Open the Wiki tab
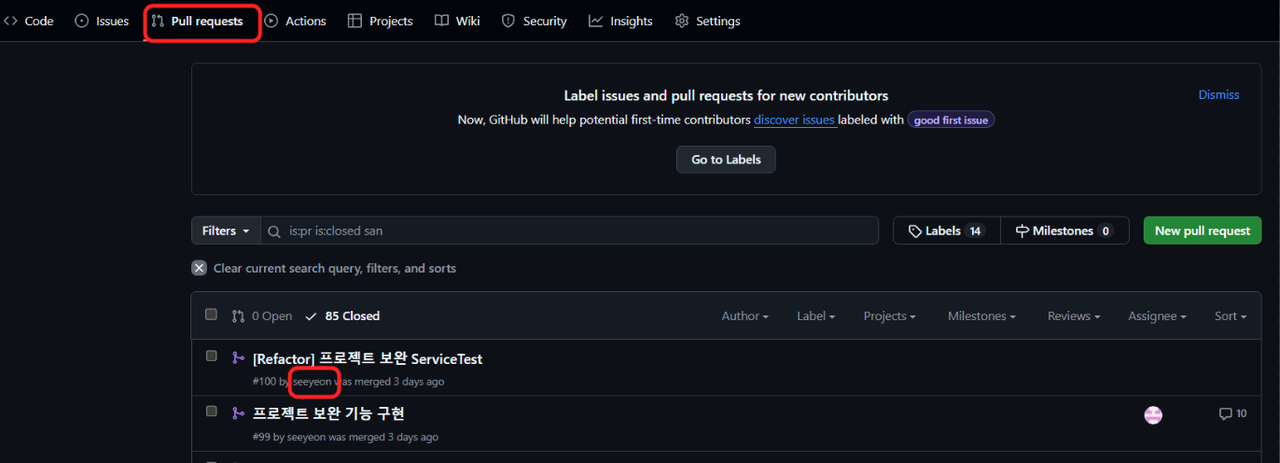The image size is (1280, 463). click(458, 21)
